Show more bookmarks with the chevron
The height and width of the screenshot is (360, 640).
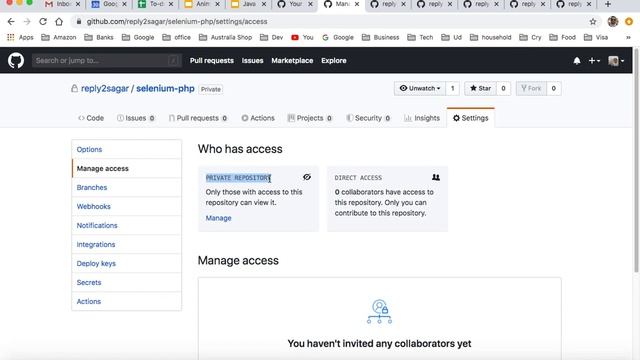click(628, 37)
